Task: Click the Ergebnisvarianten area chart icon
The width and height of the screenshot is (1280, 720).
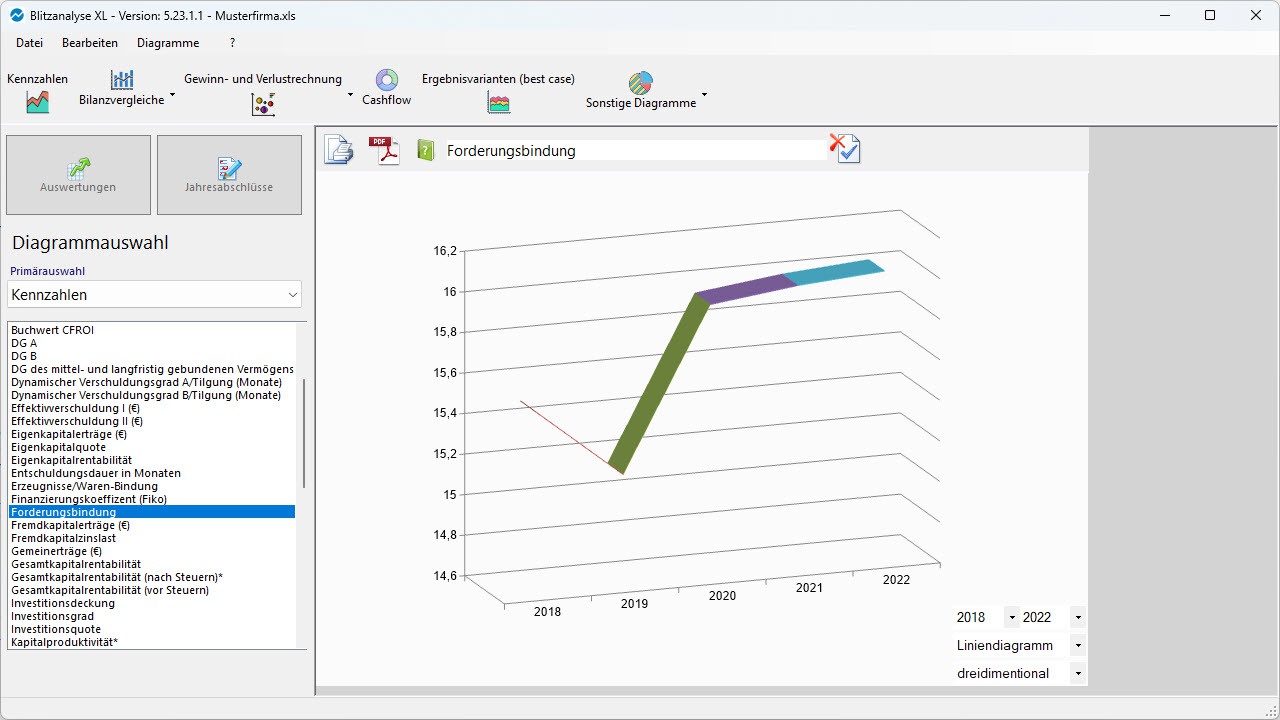Action: [x=499, y=102]
